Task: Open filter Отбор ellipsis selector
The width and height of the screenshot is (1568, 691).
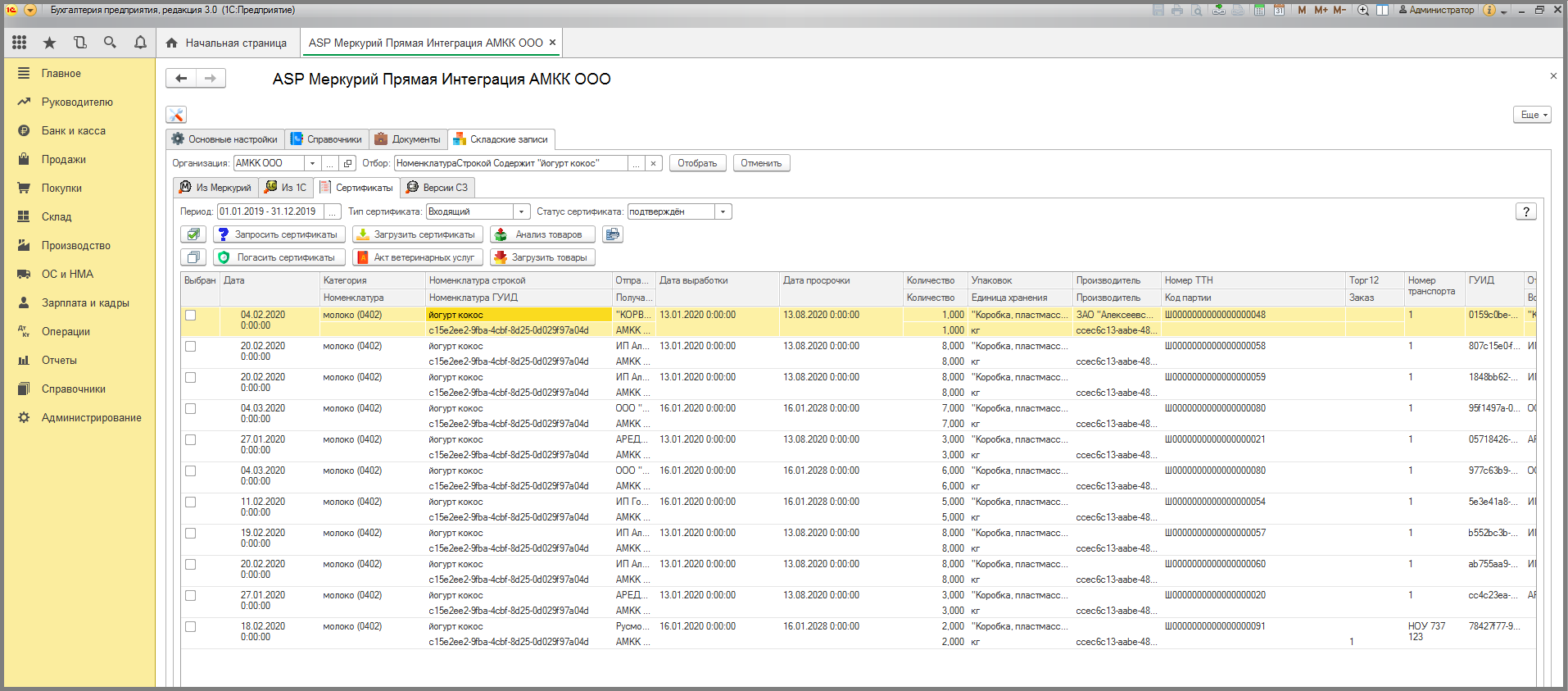Action: pyautogui.click(x=636, y=163)
